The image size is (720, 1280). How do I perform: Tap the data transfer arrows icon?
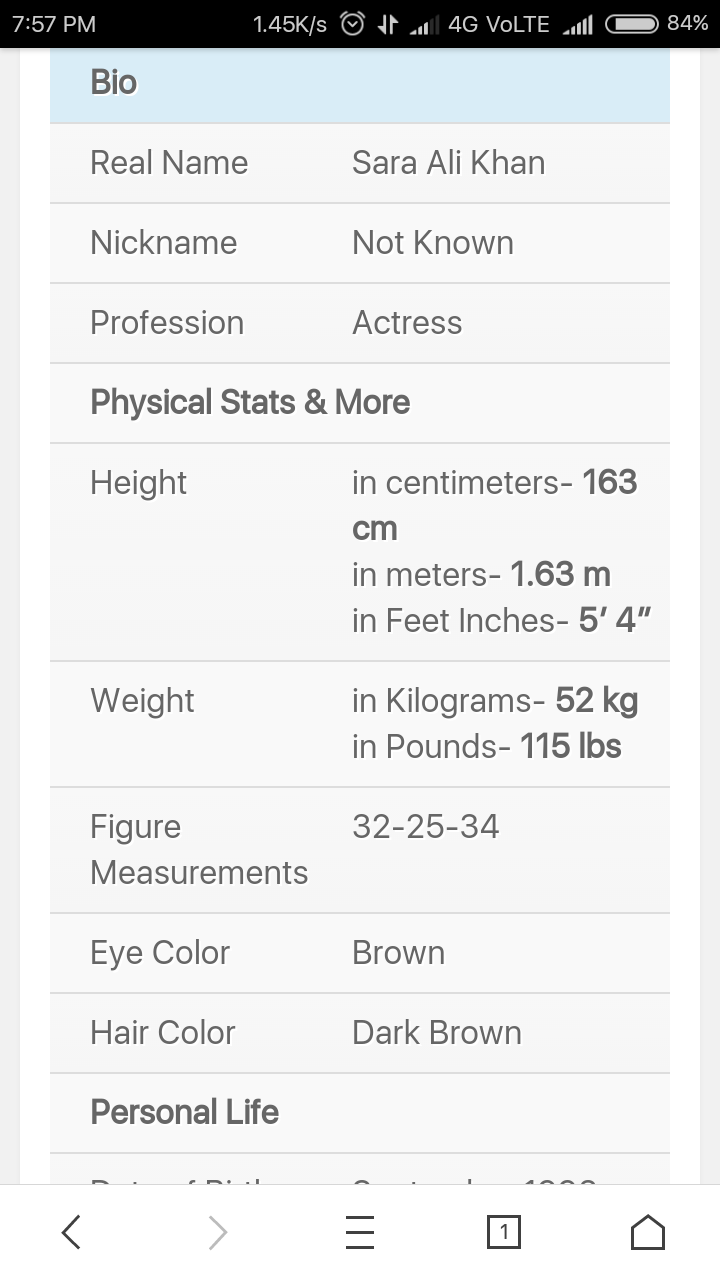tap(387, 24)
